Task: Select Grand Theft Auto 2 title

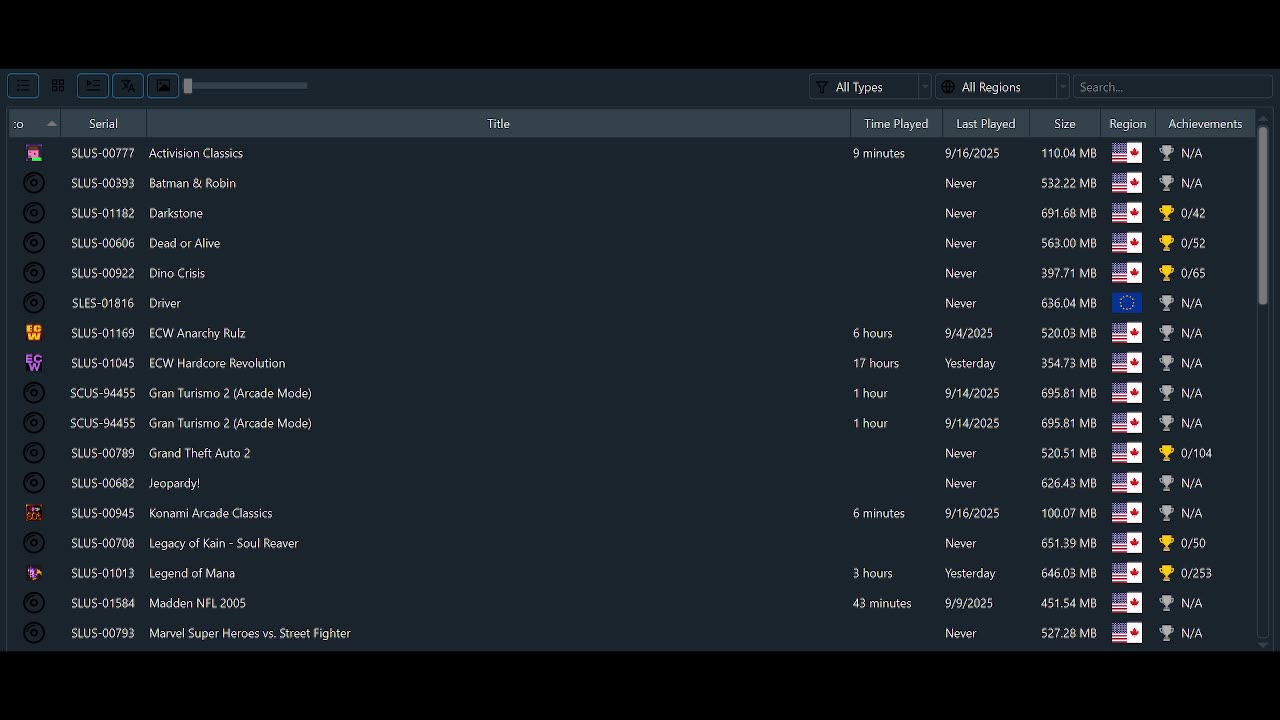Action: point(199,453)
